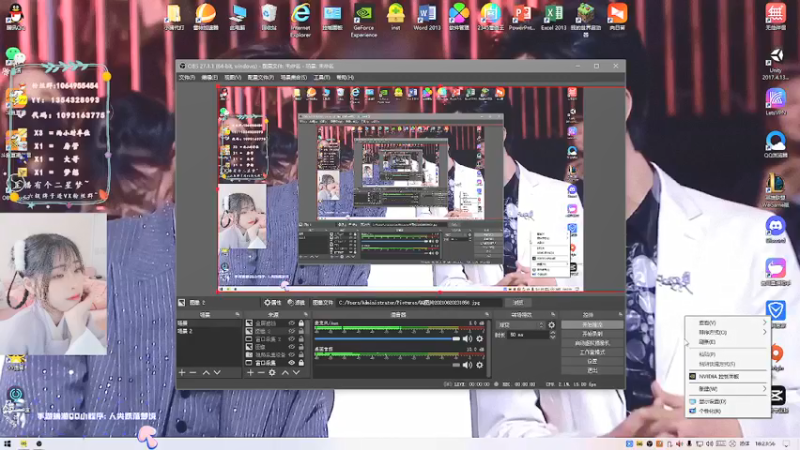Open Discord desktop shortcut

[x=776, y=230]
